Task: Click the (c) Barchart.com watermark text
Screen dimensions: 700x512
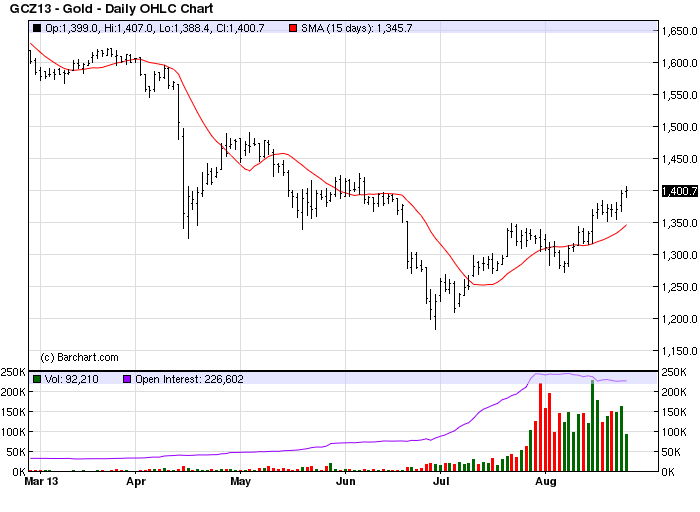Action: pos(79,357)
